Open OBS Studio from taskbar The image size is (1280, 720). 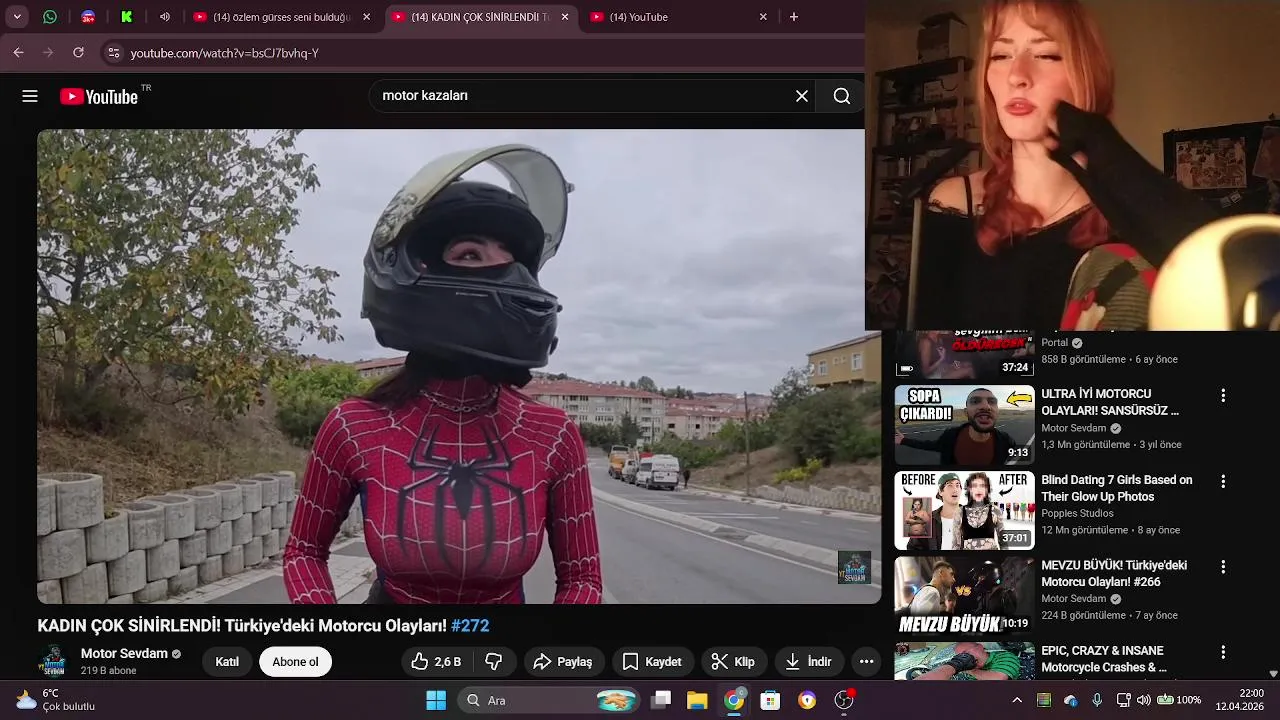click(844, 700)
